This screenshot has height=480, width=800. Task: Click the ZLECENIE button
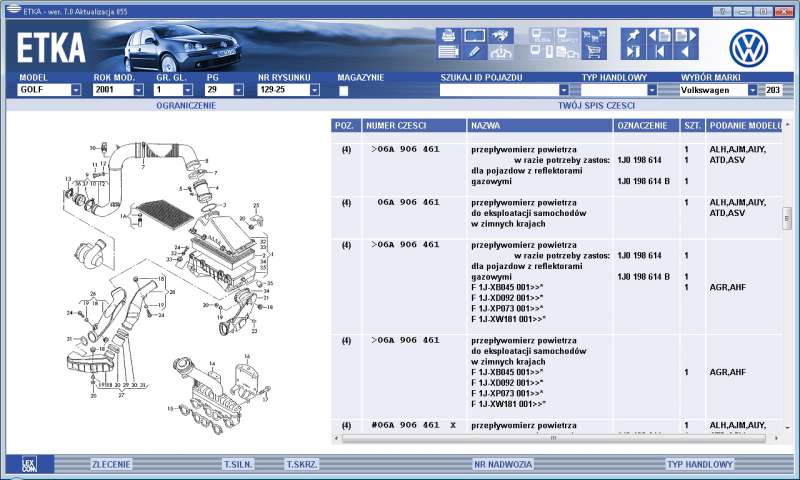coord(111,464)
